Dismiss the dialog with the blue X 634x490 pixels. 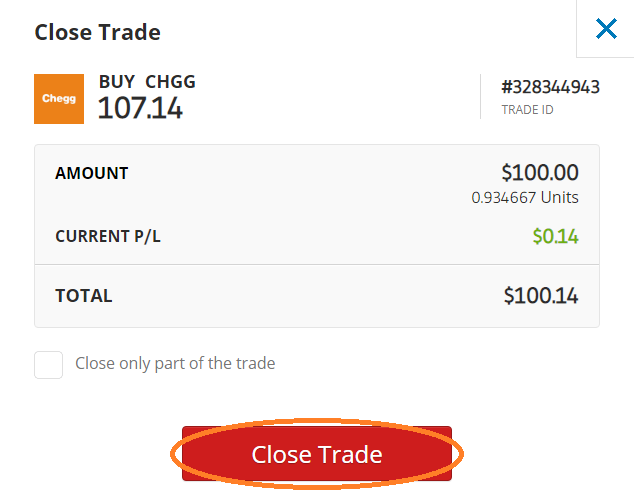tap(606, 29)
